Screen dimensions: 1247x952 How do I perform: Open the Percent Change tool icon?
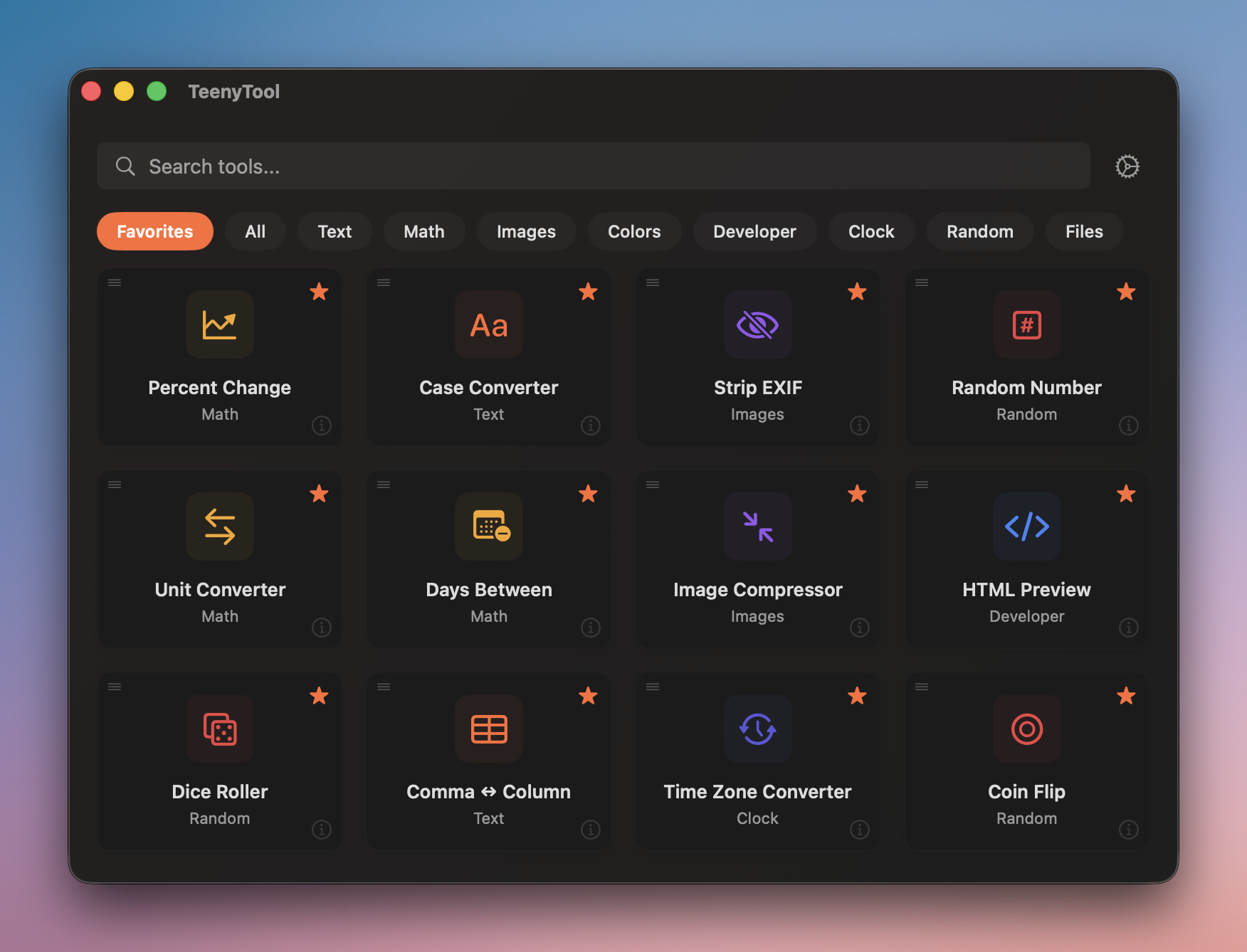(x=219, y=325)
